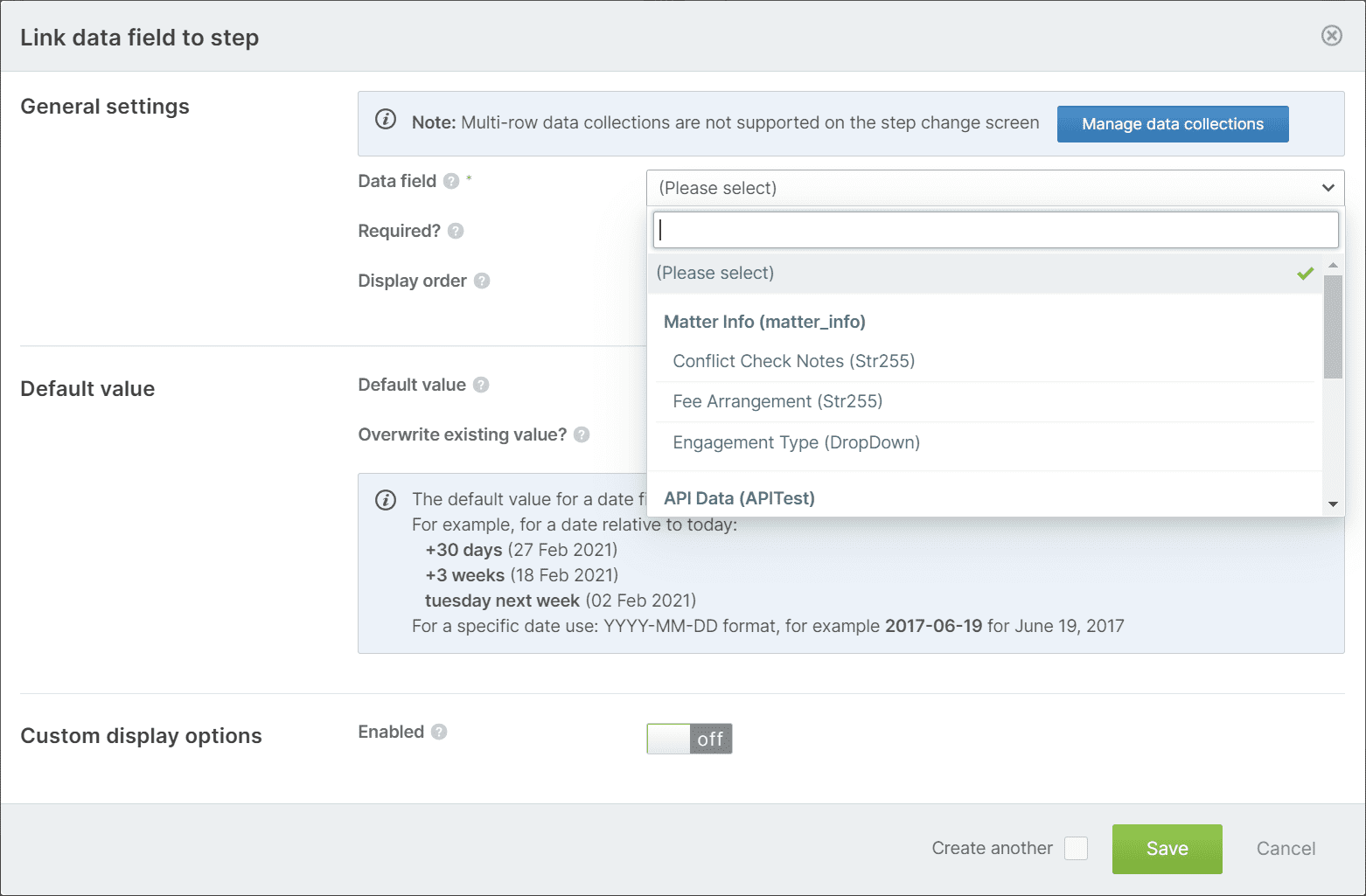Select the Matter Info (matter_info) group header
Screen dimensions: 1366x896
(764, 321)
